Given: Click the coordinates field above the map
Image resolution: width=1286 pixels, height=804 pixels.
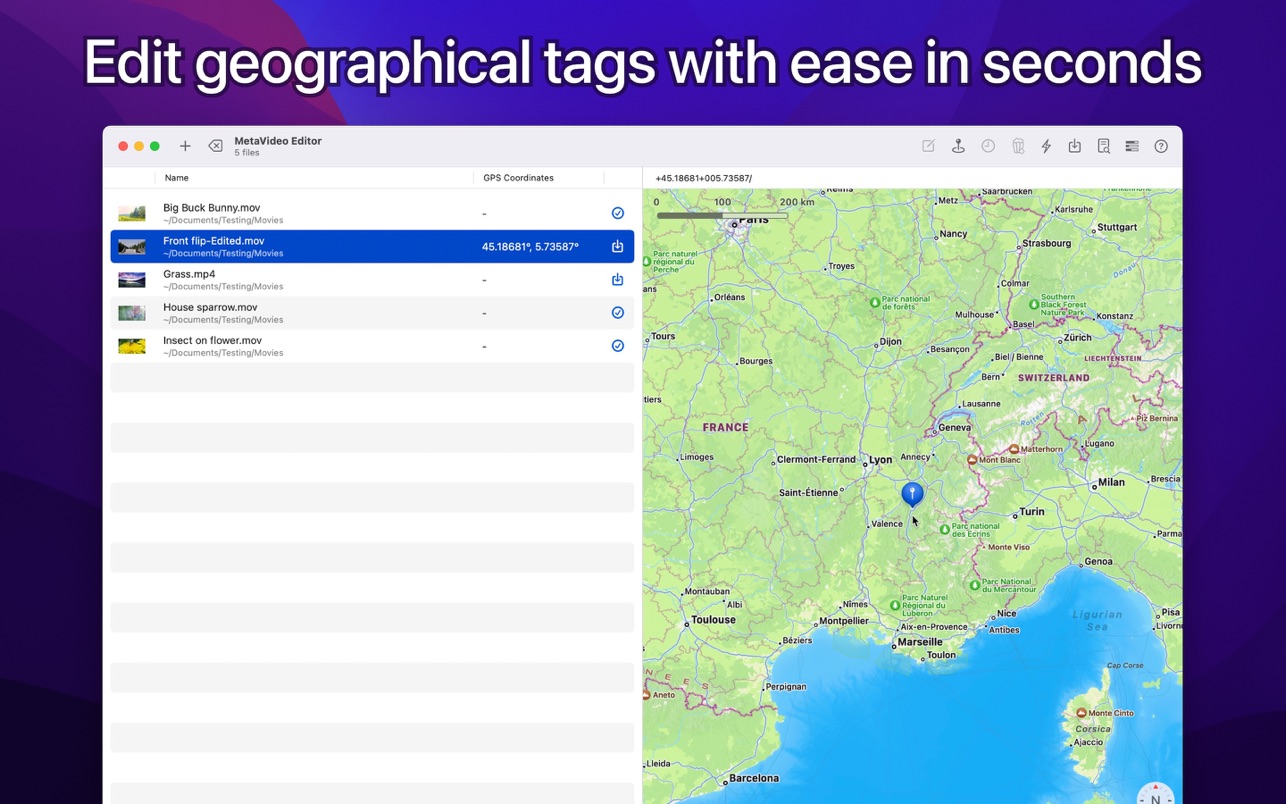Looking at the screenshot, I should tap(912, 178).
